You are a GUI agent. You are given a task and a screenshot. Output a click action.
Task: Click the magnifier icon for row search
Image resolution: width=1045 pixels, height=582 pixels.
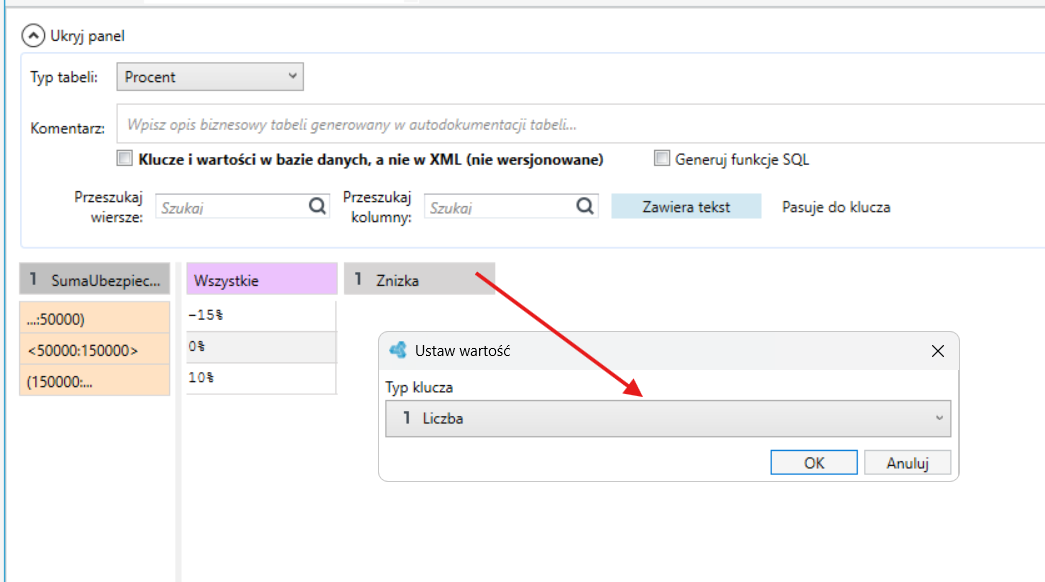[x=317, y=206]
